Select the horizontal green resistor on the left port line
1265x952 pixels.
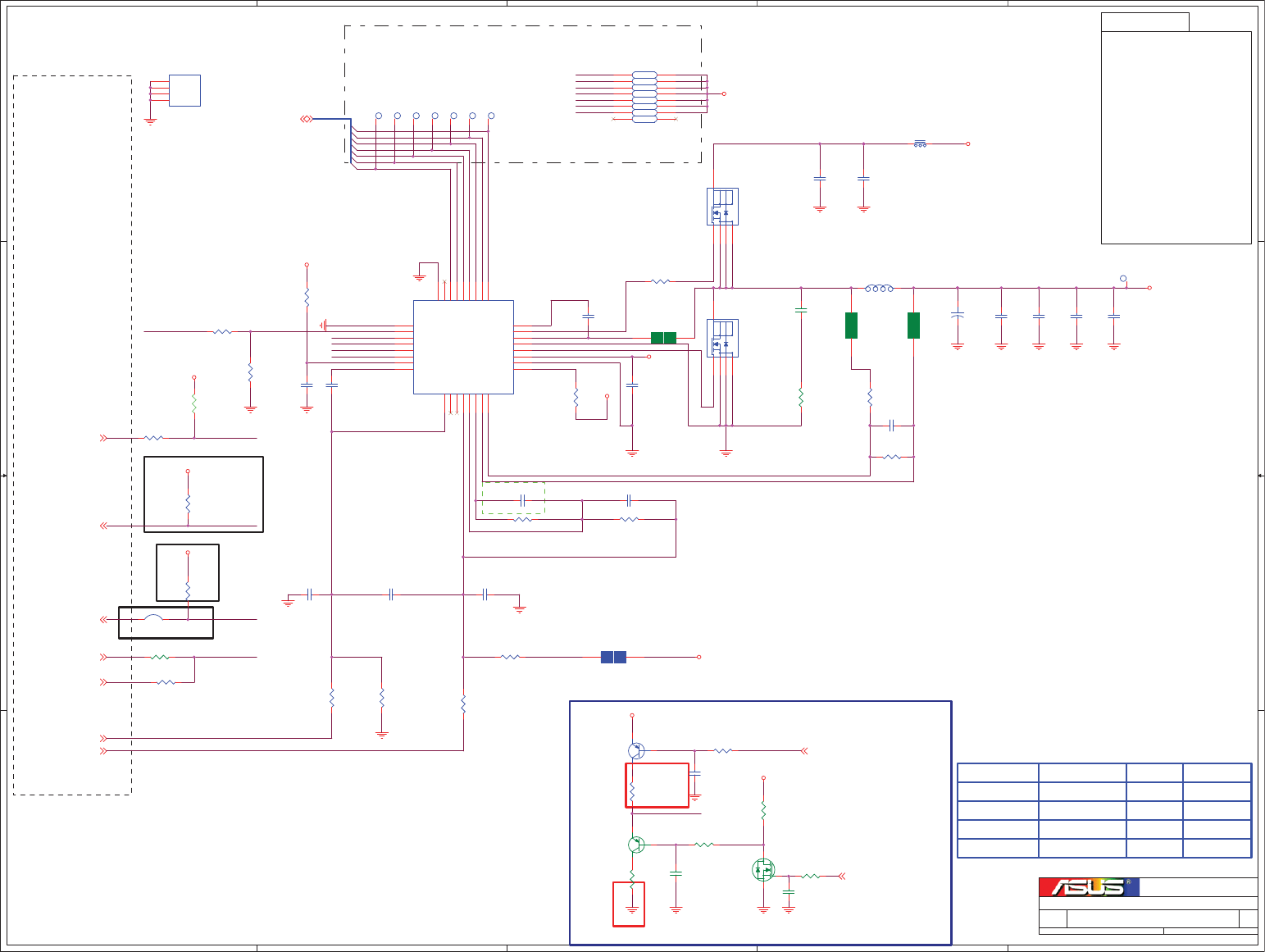pos(160,657)
